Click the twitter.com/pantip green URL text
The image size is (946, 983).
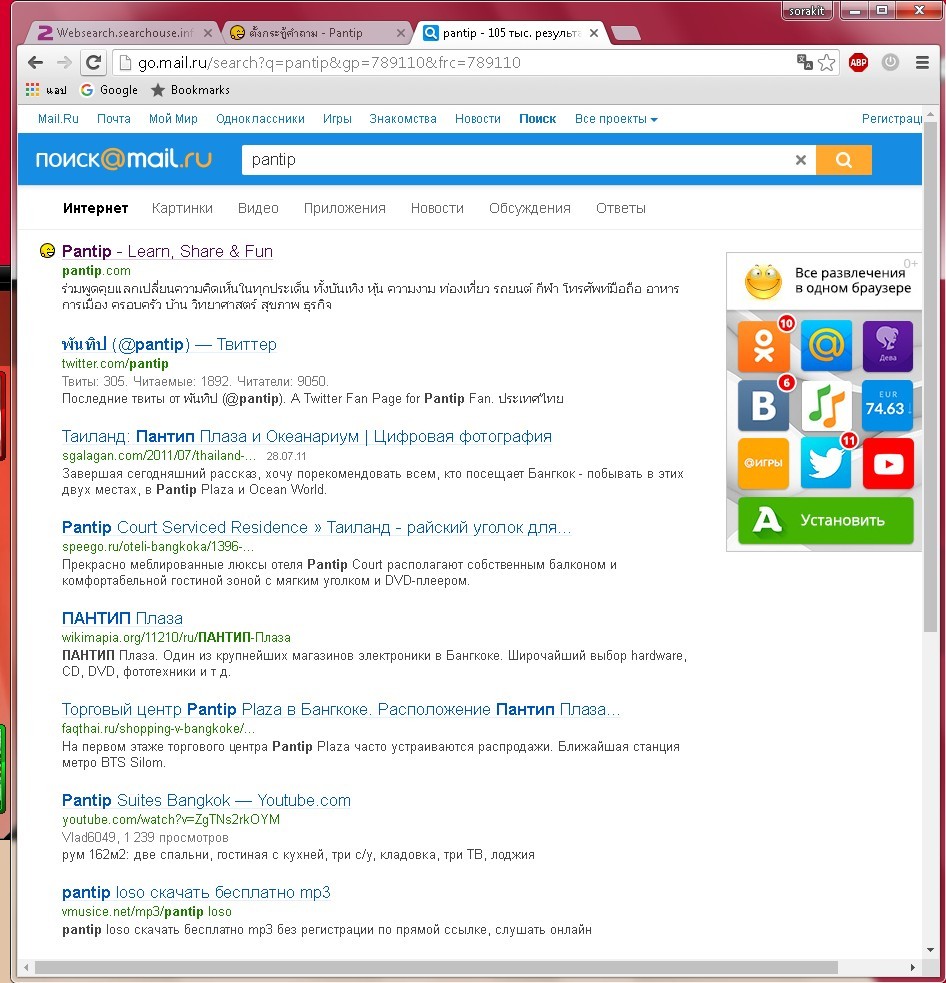115,364
